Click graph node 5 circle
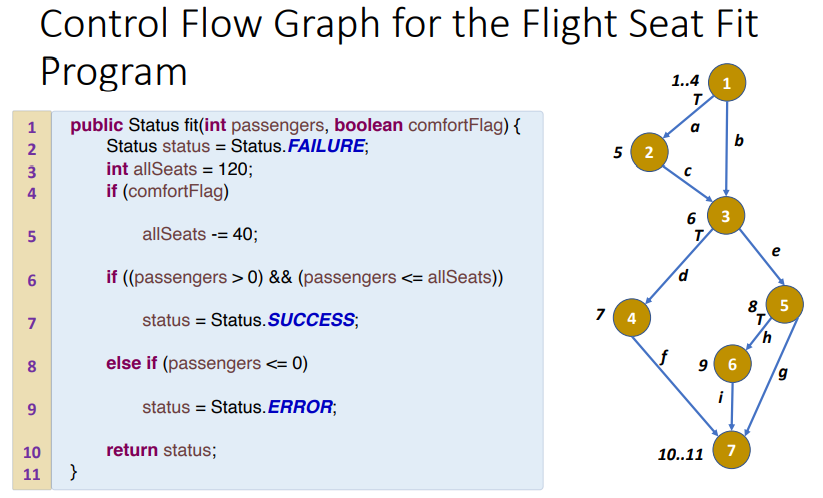Screen dimensions: 823x498 pyautogui.click(x=784, y=304)
